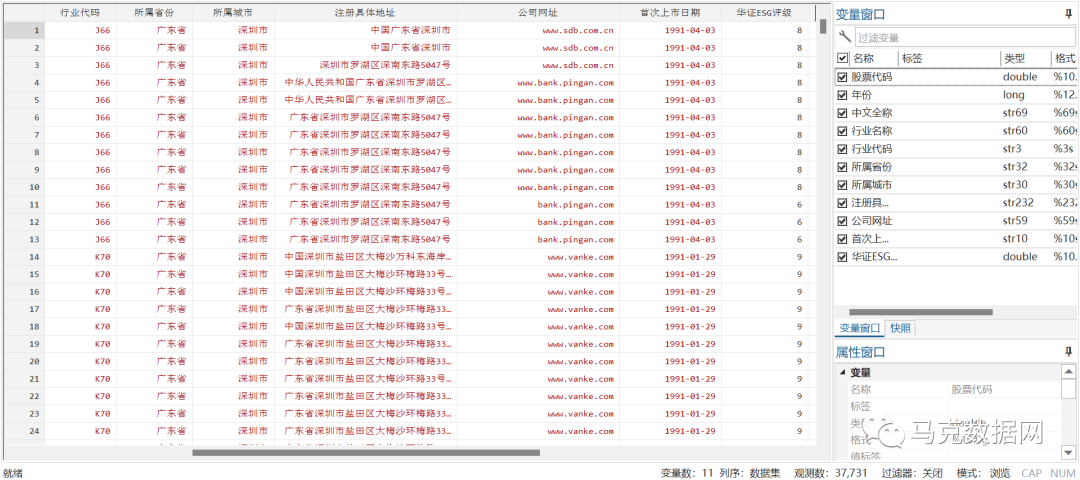Uncheck the 行业名称 variable checkbox
1080x480 pixels.
[x=842, y=131]
